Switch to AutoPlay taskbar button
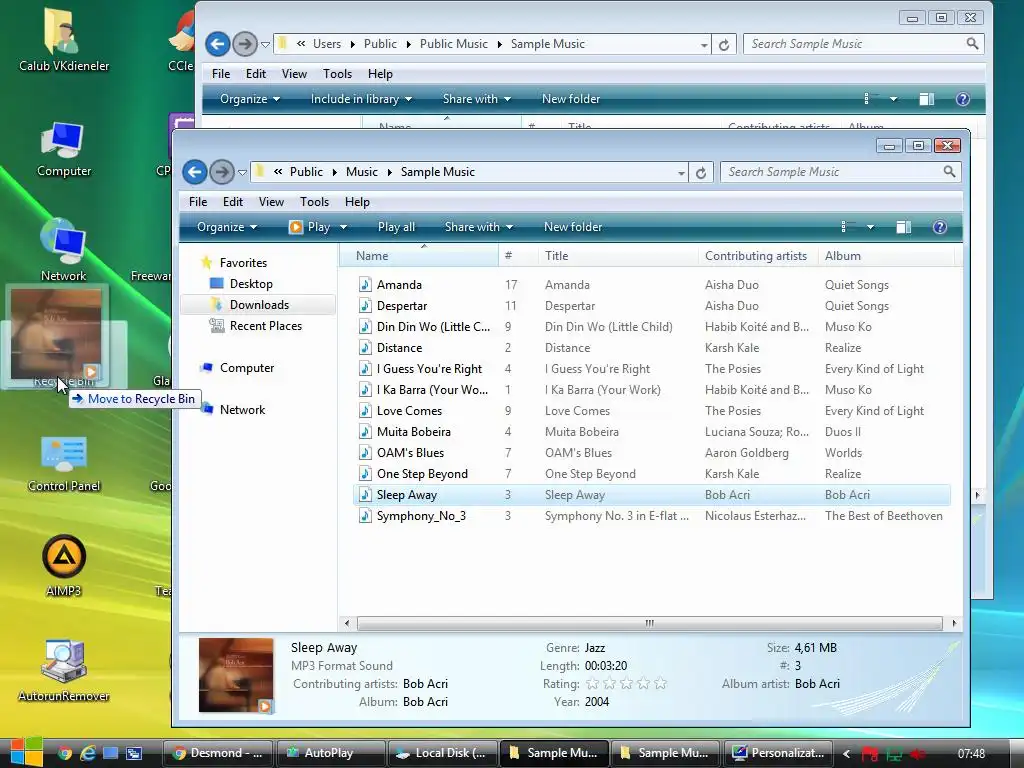Image resolution: width=1024 pixels, height=768 pixels. coord(331,753)
